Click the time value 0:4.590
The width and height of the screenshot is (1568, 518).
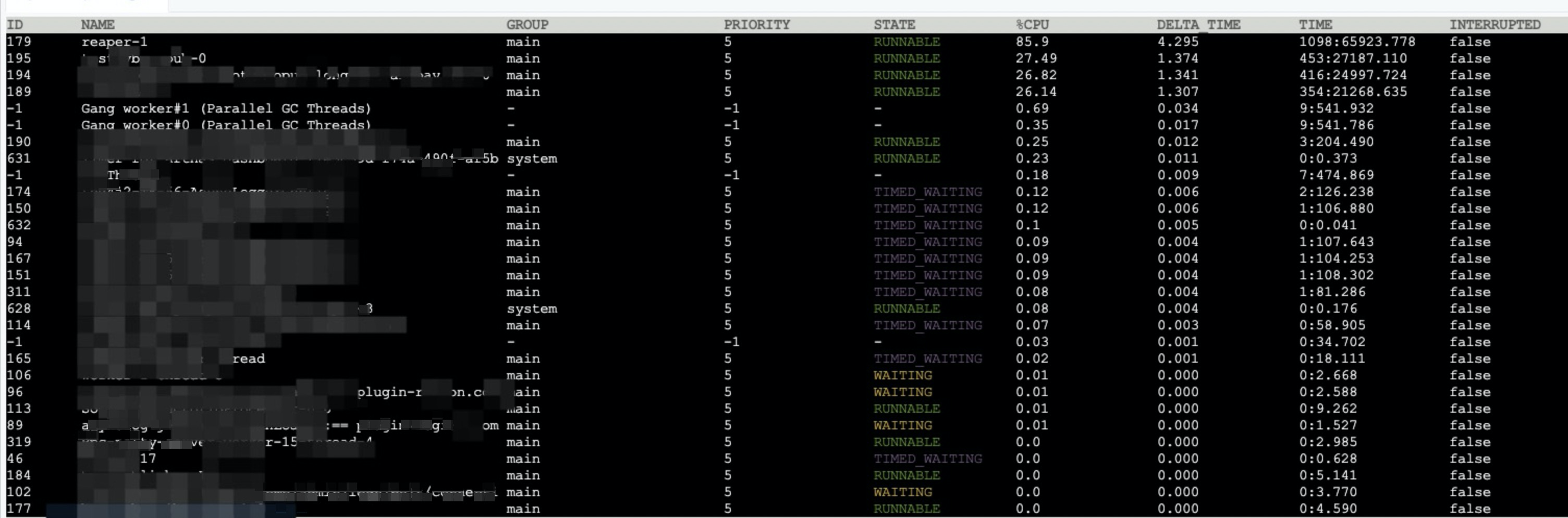(x=1328, y=509)
